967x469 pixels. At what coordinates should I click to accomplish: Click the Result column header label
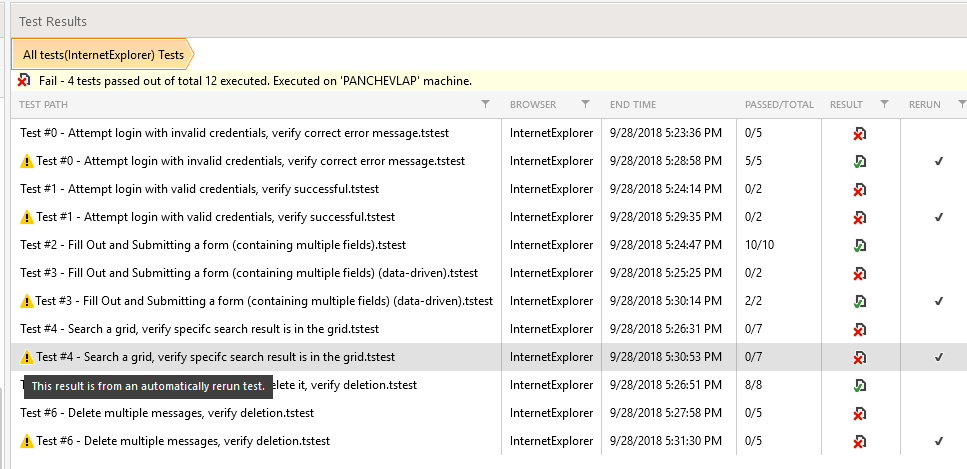click(846, 105)
